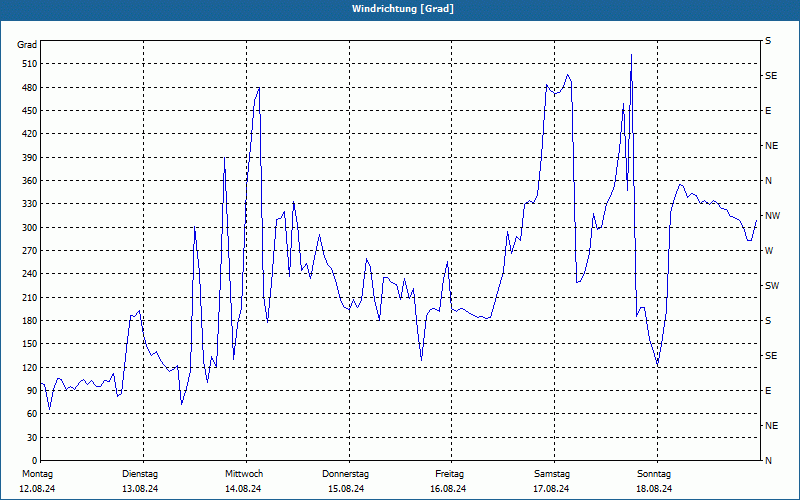Viewport: 800px width, 500px height.
Task: Select the 240 degree axis label
Action: point(30,274)
